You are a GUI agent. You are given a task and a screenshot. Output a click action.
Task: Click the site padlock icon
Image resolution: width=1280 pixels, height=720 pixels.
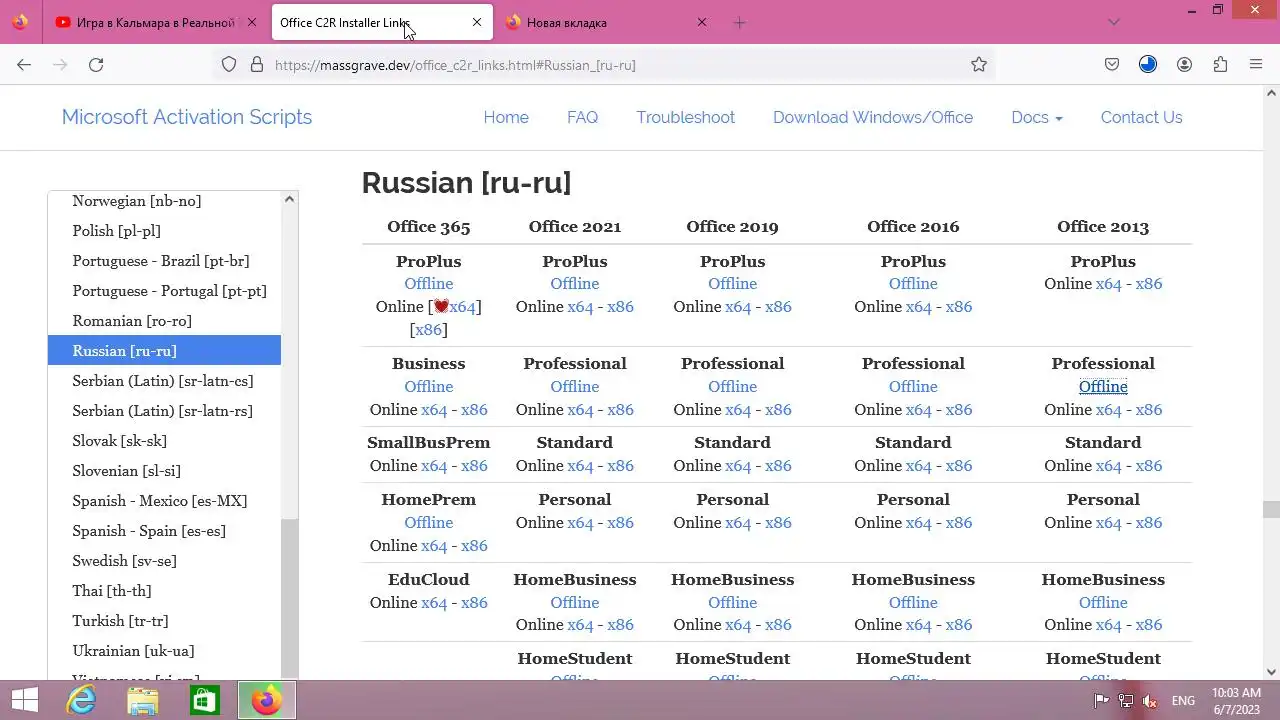[257, 65]
